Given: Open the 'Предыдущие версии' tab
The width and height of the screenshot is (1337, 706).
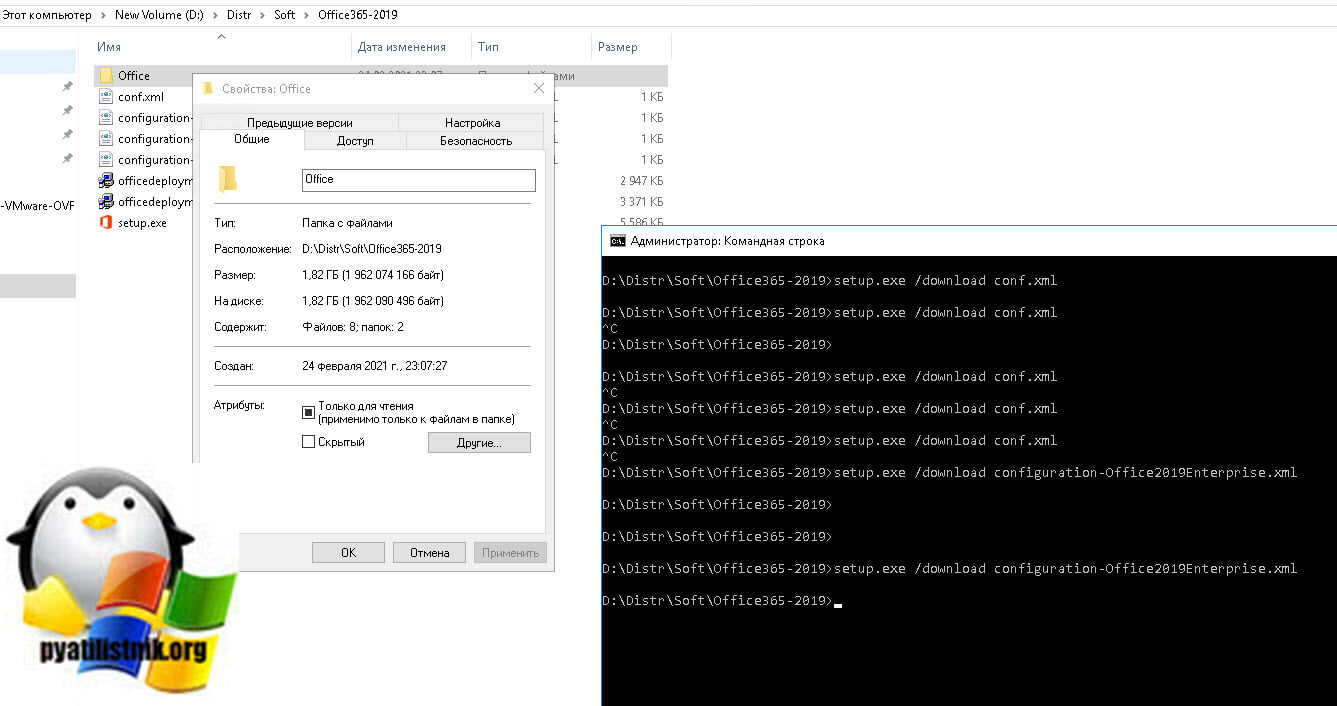Looking at the screenshot, I should pyautogui.click(x=299, y=123).
